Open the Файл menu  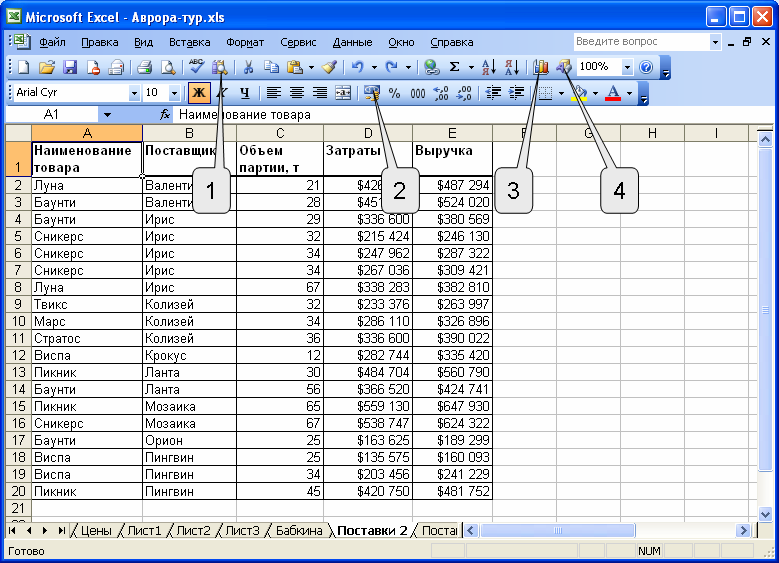(52, 42)
